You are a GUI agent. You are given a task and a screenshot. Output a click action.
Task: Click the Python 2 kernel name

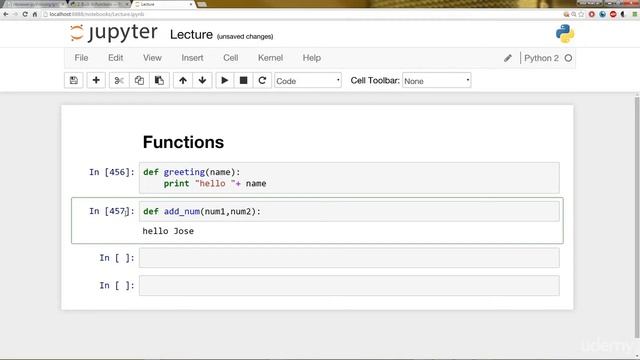pos(541,58)
